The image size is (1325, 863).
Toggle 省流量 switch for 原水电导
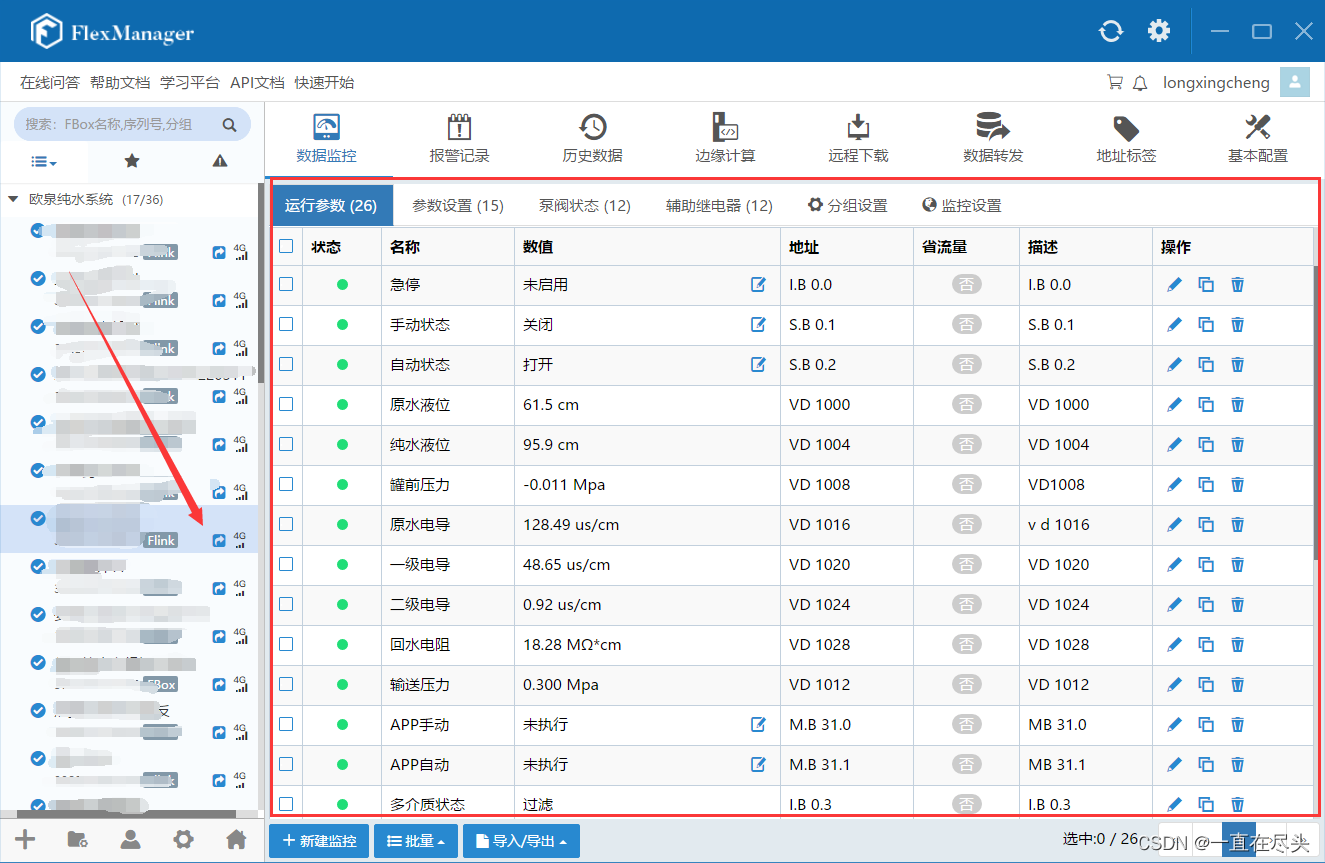[x=966, y=525]
